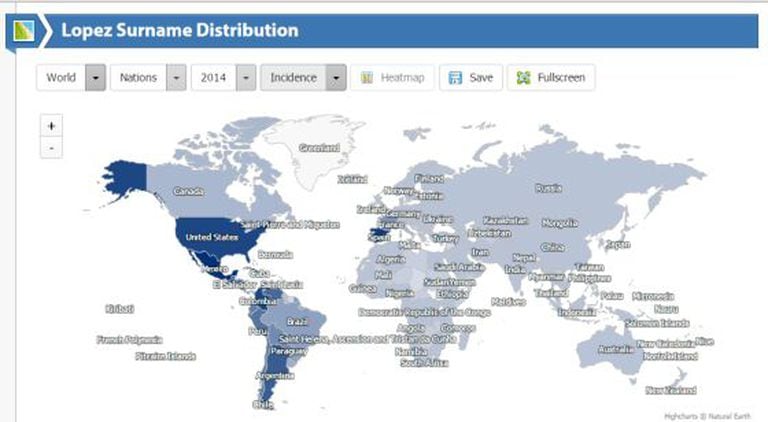Screen dimensions: 768x422
Task: Select Canada on the map
Action: [x=189, y=190]
